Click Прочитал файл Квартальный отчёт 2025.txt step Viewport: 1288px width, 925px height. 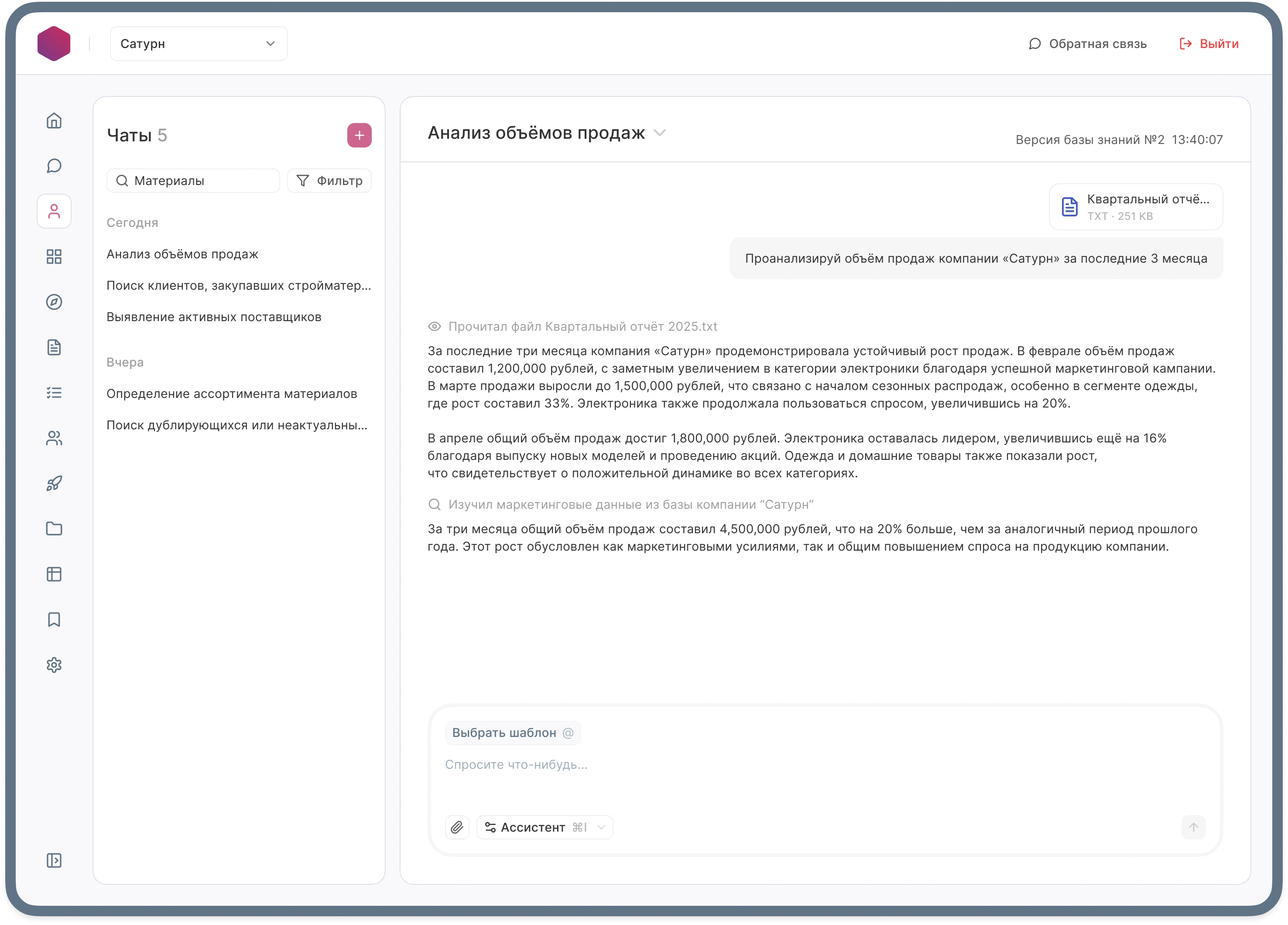tap(573, 326)
